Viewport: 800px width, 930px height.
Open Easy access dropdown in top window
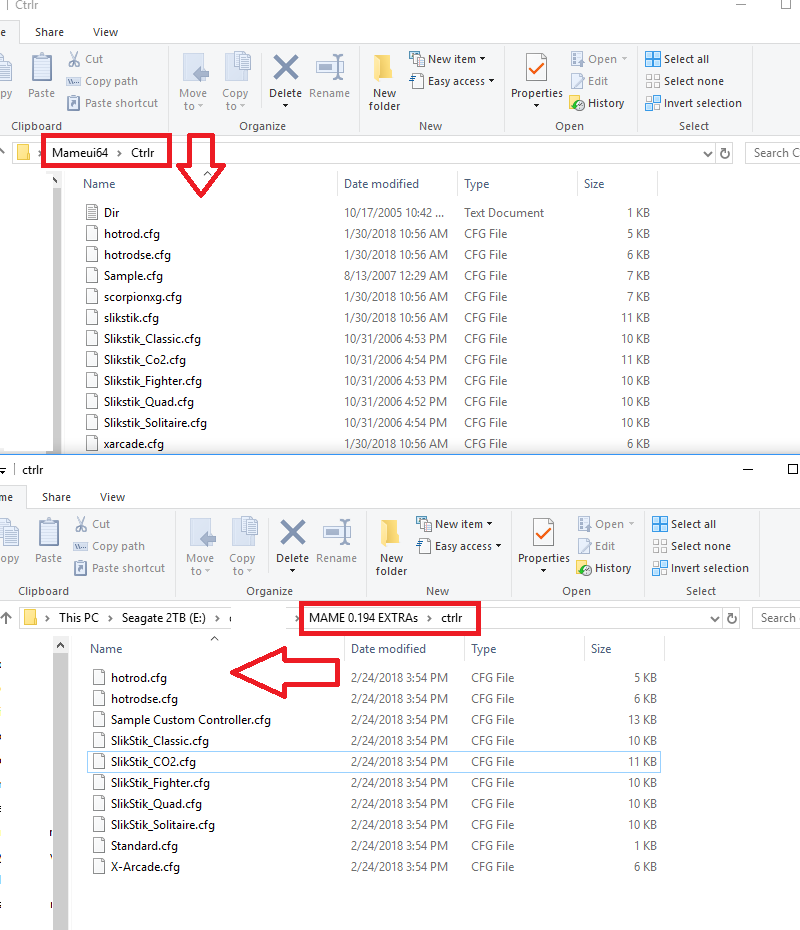(x=452, y=81)
